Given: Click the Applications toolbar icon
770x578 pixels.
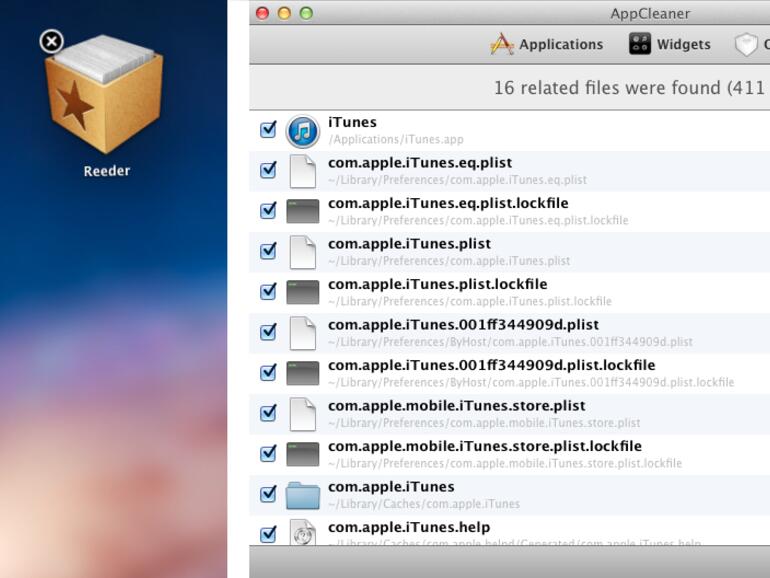Looking at the screenshot, I should pyautogui.click(x=502, y=44).
